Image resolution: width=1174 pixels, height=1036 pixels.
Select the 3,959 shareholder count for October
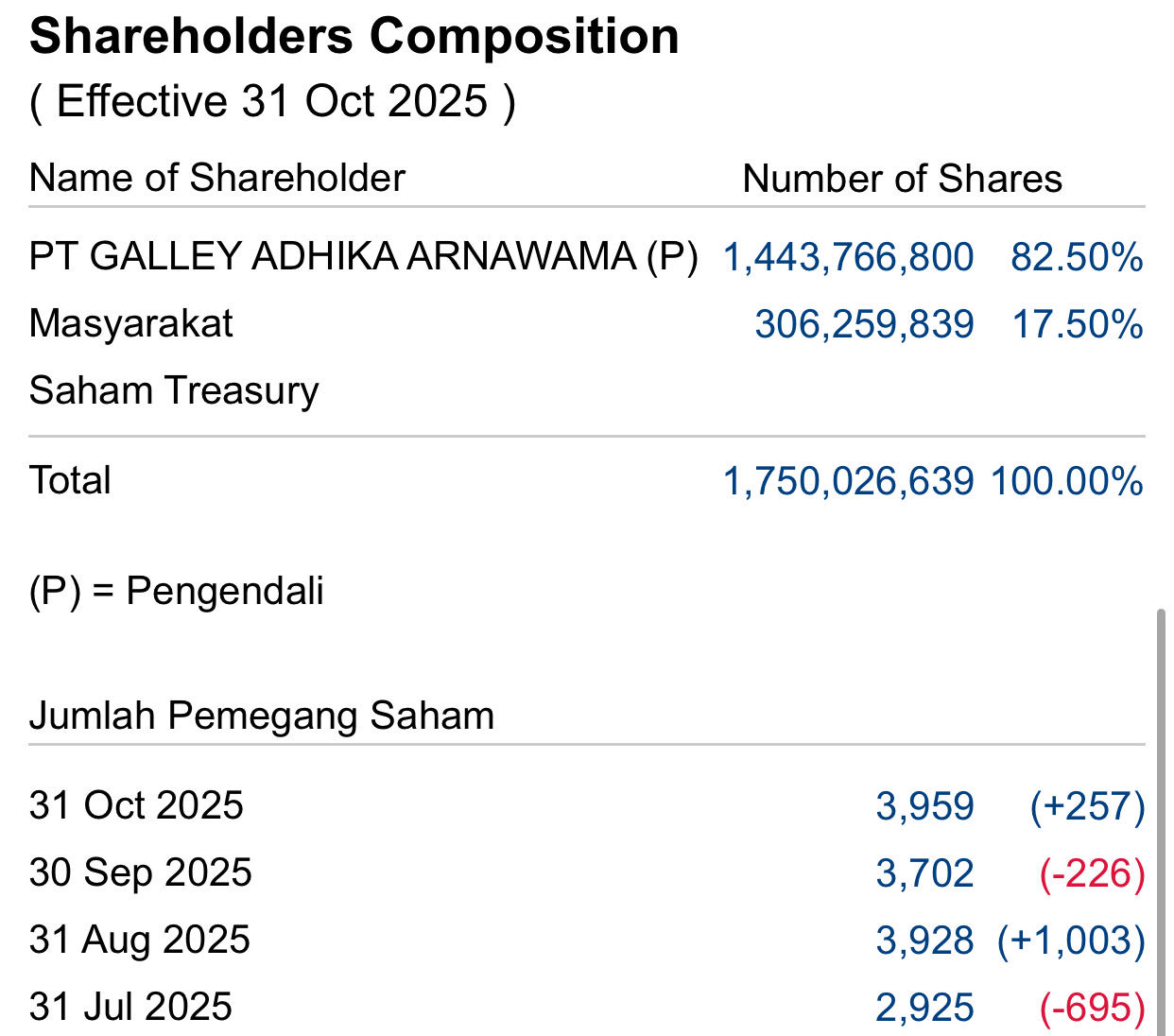click(x=924, y=806)
